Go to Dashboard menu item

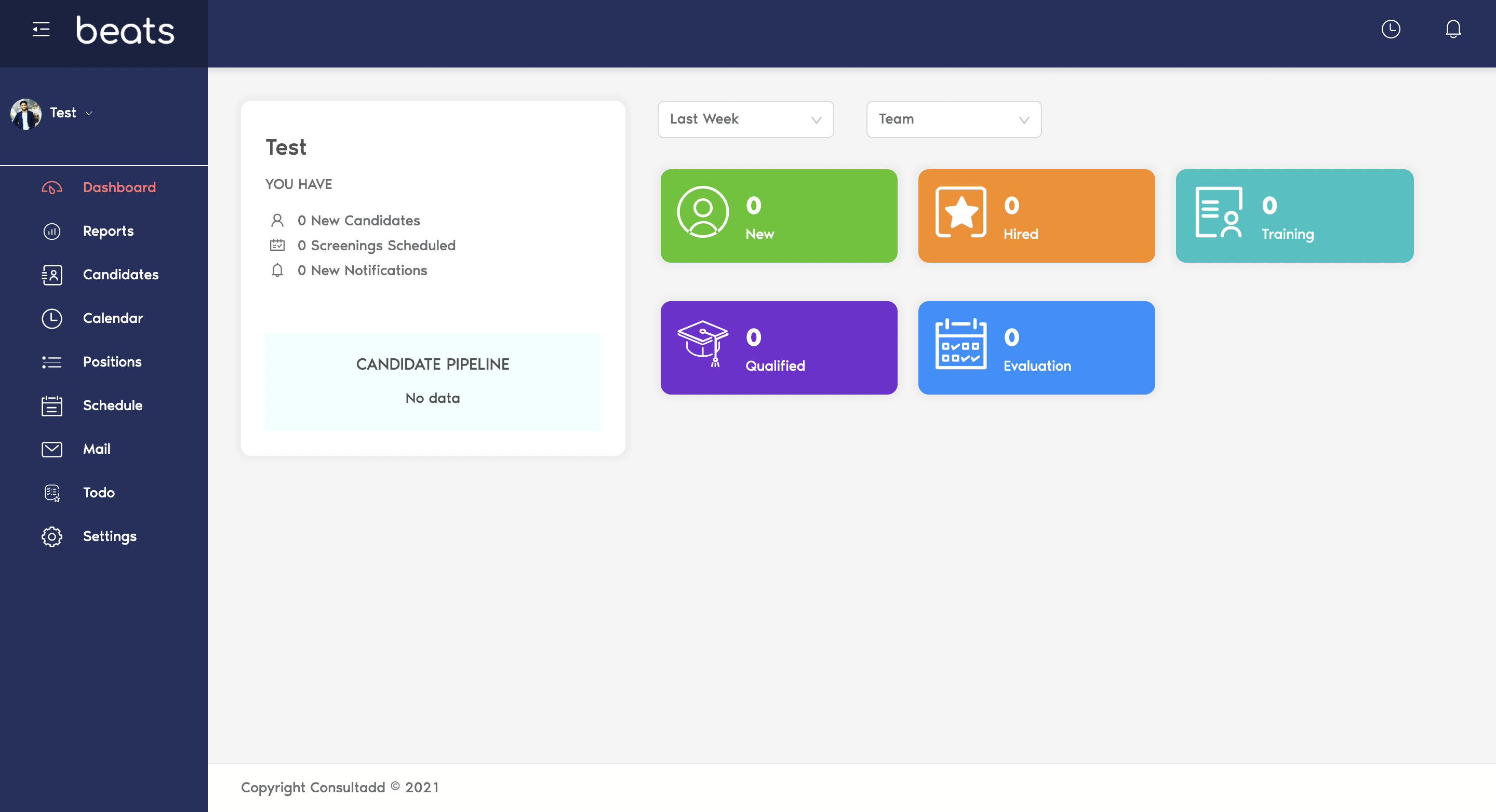pyautogui.click(x=119, y=187)
